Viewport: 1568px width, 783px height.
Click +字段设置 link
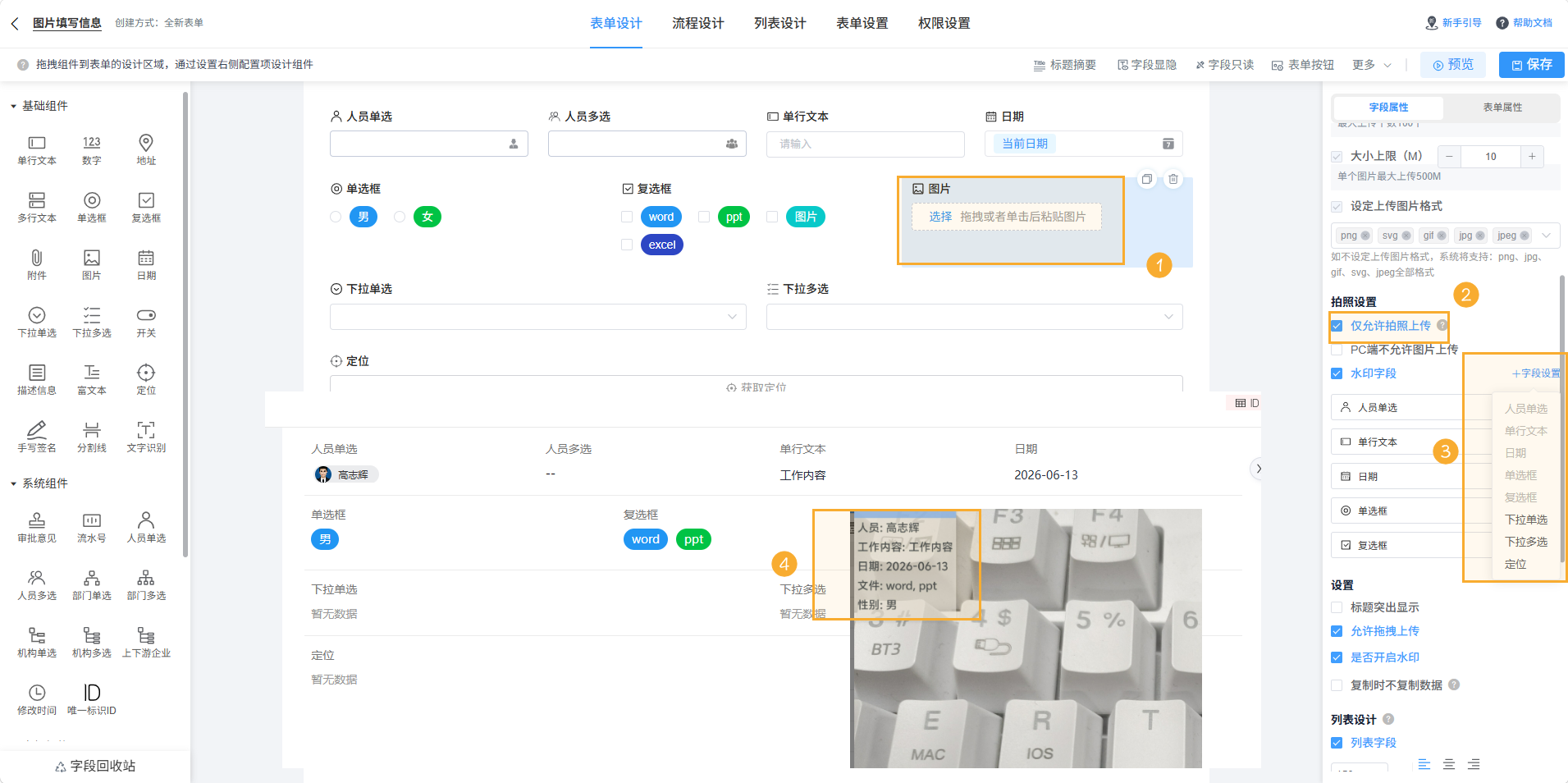tap(1536, 373)
